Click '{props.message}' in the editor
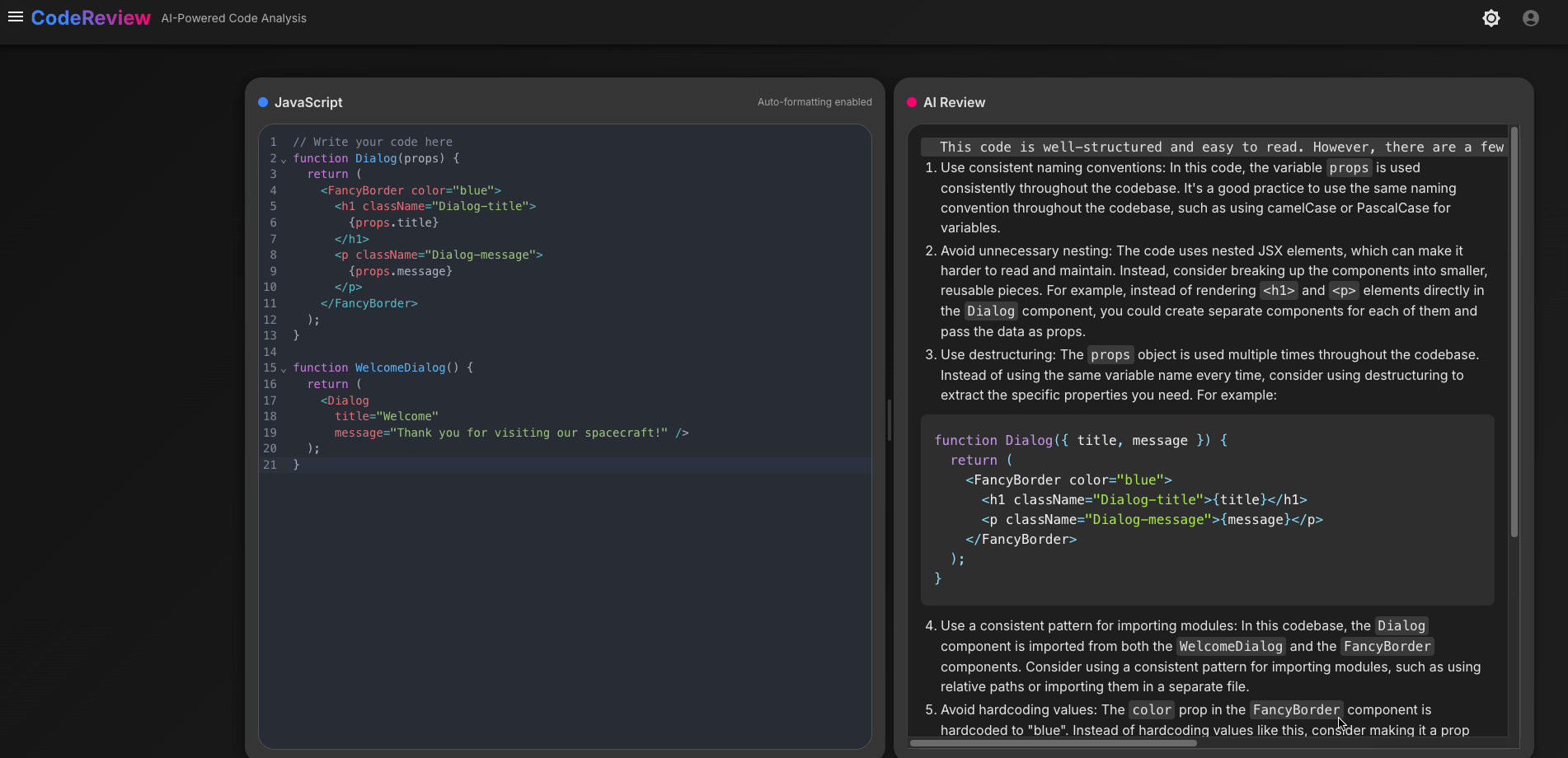This screenshot has height=758, width=1568. click(401, 271)
